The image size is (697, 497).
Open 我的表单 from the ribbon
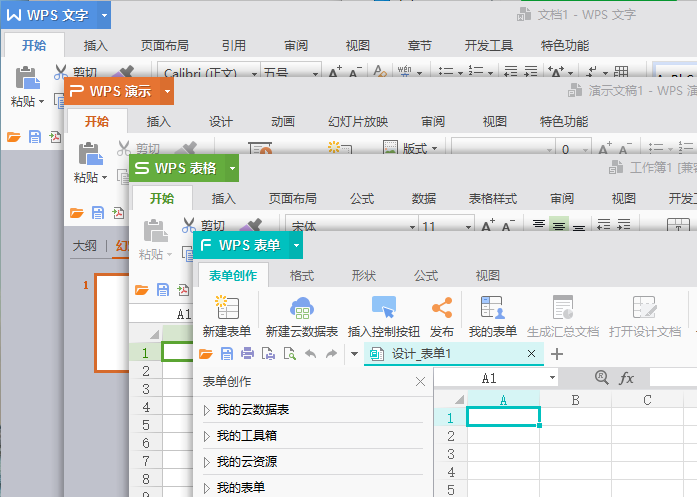pyautogui.click(x=492, y=309)
